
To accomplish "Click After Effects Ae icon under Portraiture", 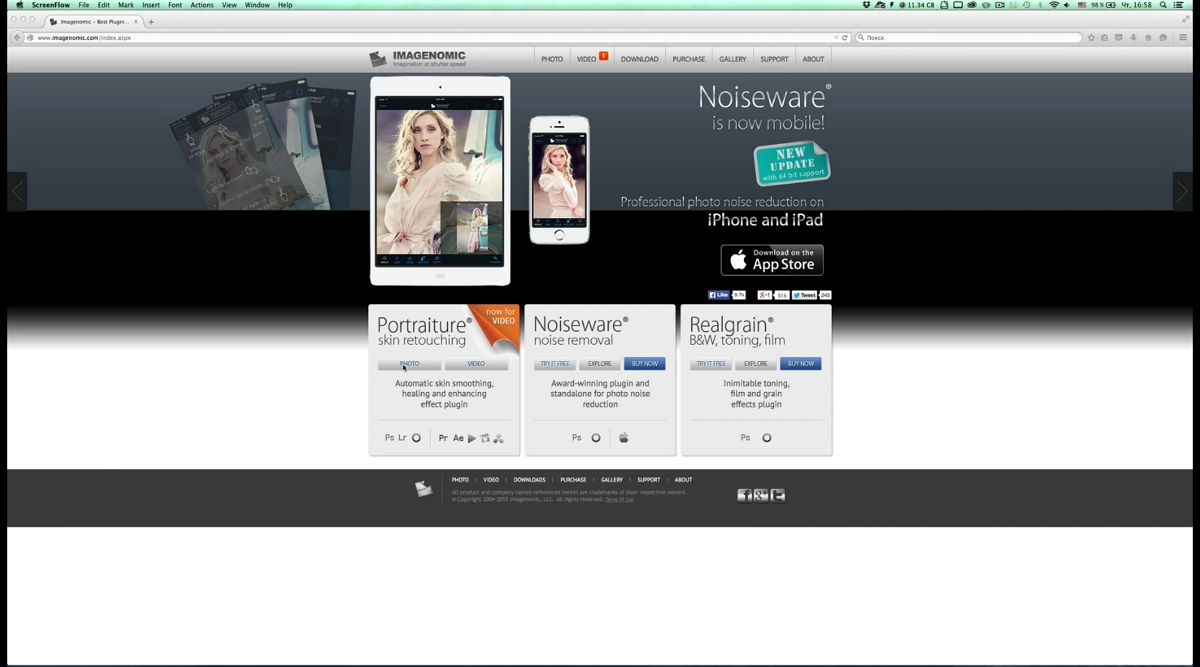I will (458, 438).
